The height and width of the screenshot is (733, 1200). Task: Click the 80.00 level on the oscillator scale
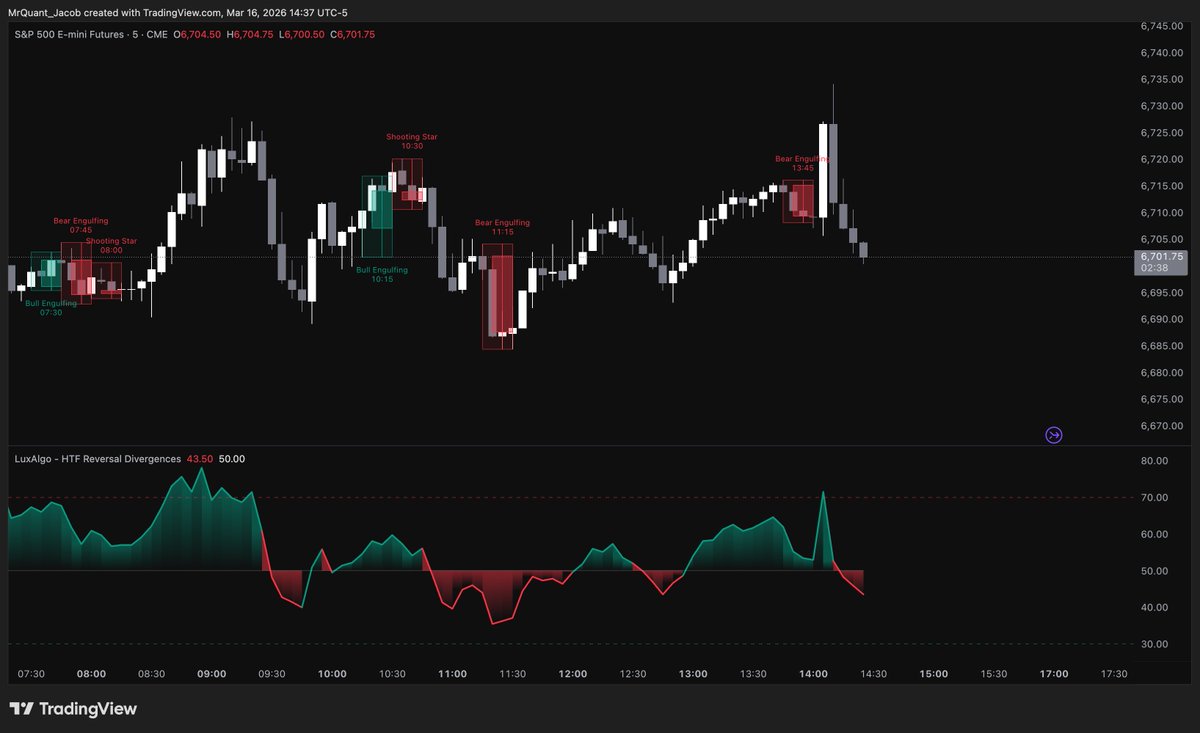click(1154, 461)
